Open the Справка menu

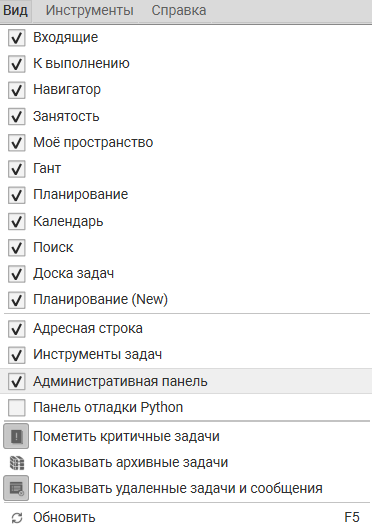click(179, 10)
